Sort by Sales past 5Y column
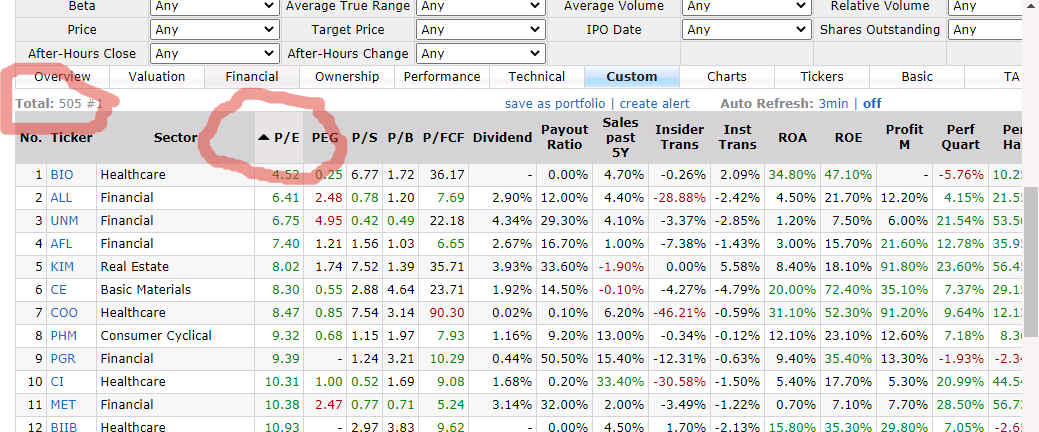Screen dimensions: 1039x432 pos(620,137)
